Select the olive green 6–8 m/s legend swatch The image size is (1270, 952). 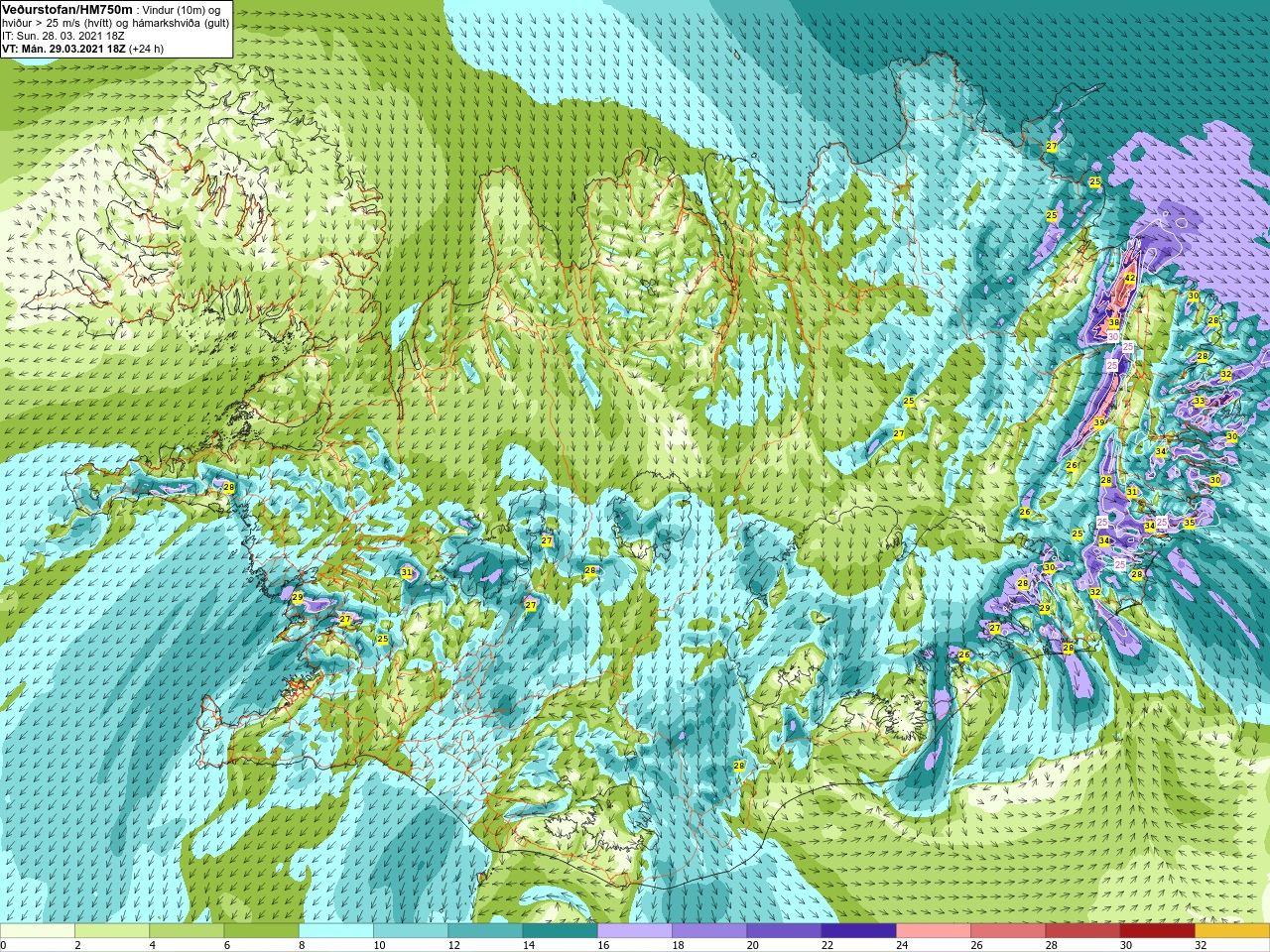tap(262, 931)
